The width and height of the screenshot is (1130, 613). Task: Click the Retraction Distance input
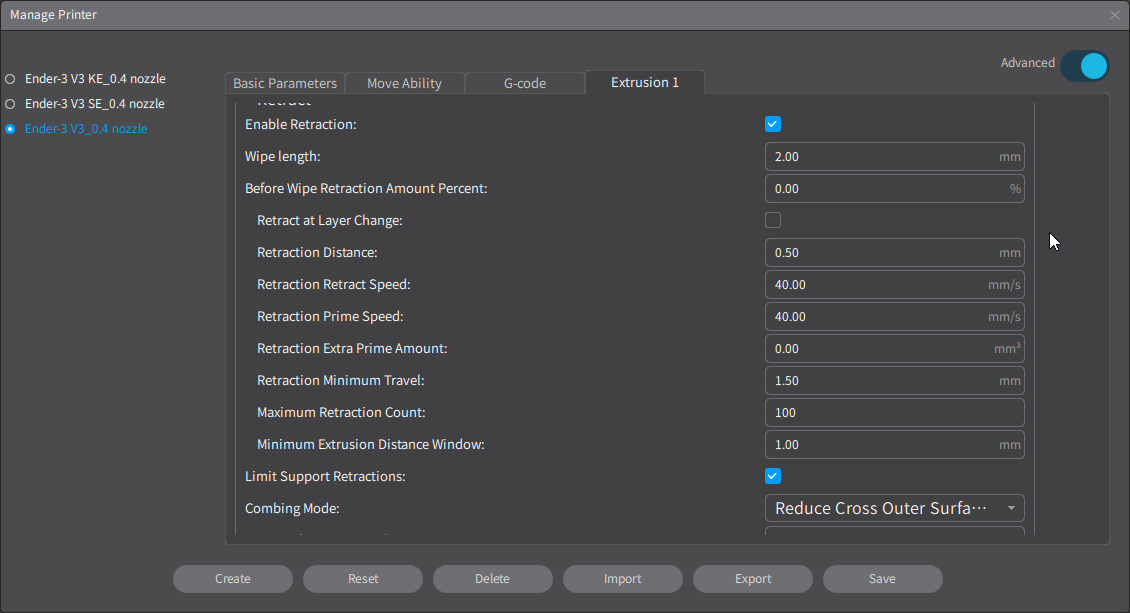(880, 253)
